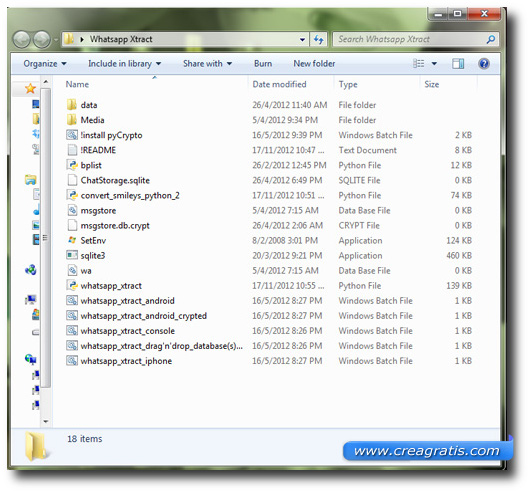Click the sqlite3 application icon
The width and height of the screenshot is (530, 493).
(x=72, y=255)
